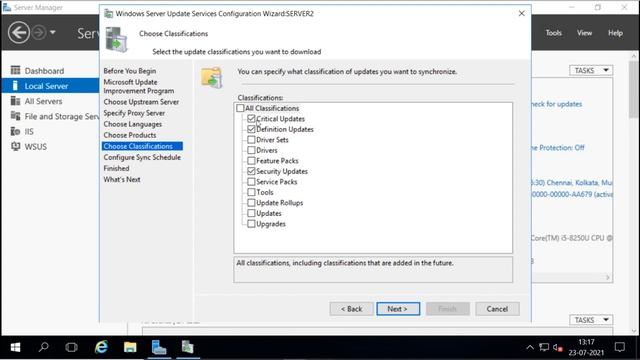This screenshot has height=360, width=640.
Task: Click WSUS wizard header server icon
Action: coord(116,40)
